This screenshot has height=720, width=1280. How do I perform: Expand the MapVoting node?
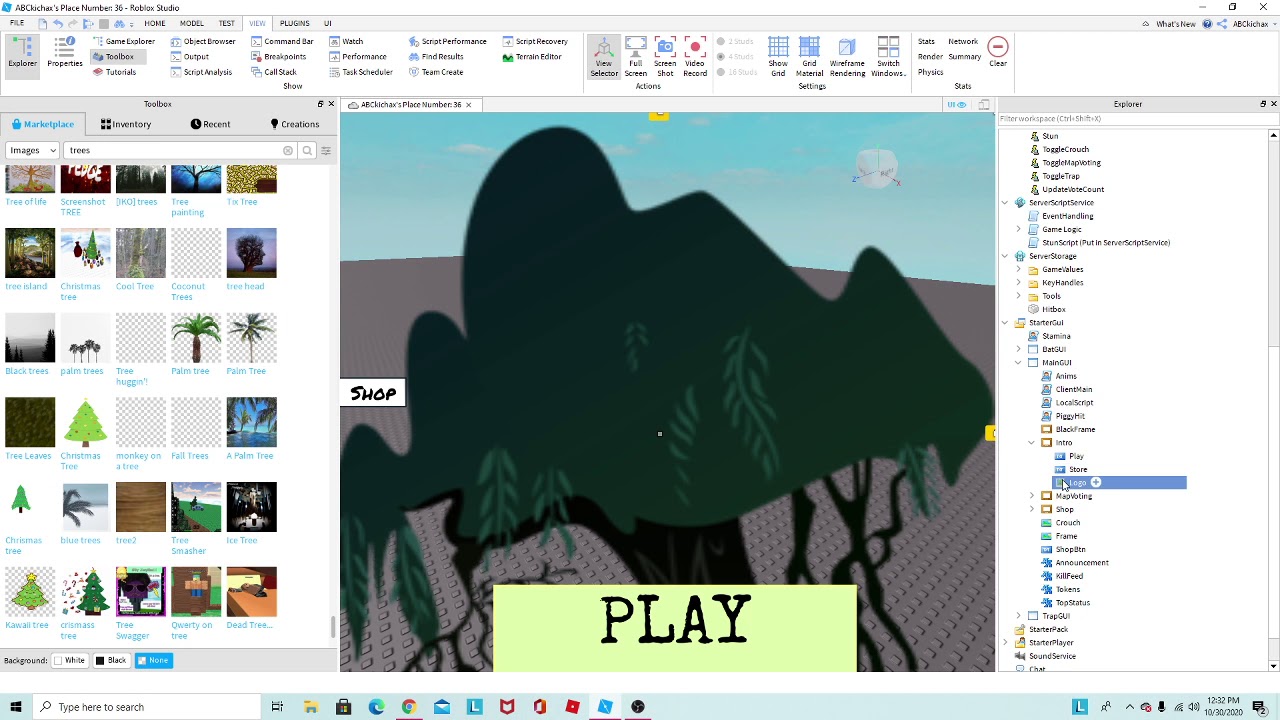(x=1032, y=496)
